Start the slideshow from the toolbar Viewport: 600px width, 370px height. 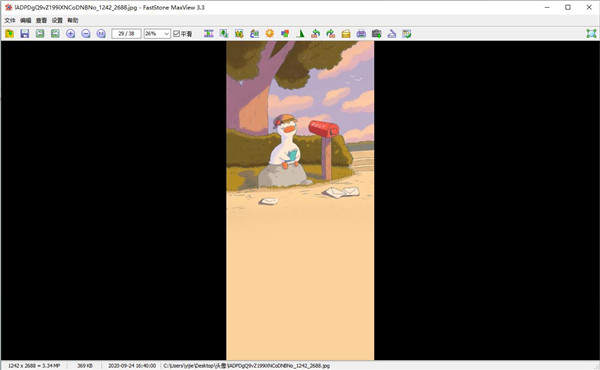(209, 34)
